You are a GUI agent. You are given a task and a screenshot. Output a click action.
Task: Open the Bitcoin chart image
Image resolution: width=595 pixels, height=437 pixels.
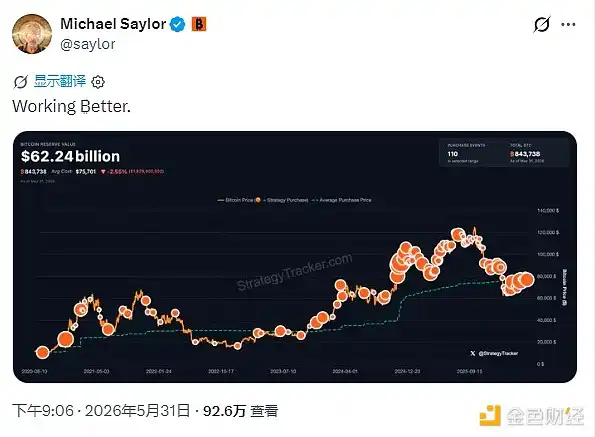295,257
